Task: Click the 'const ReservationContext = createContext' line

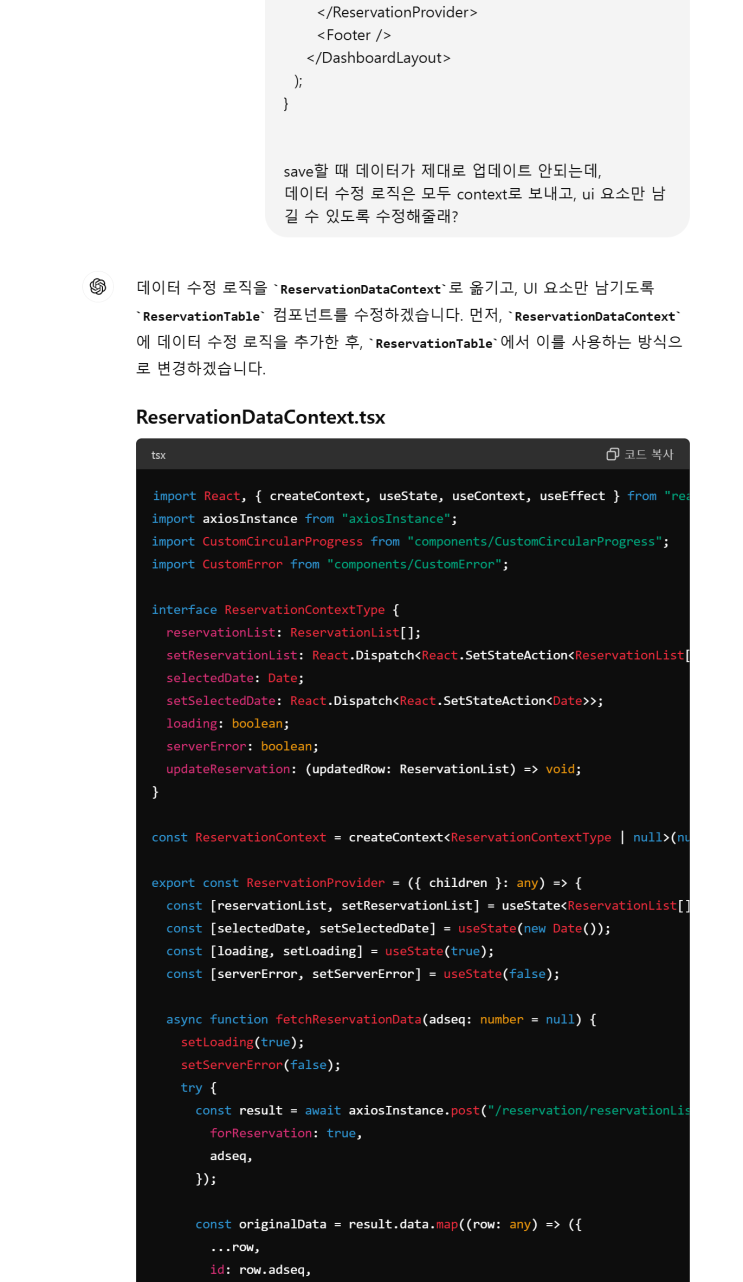Action: point(420,838)
